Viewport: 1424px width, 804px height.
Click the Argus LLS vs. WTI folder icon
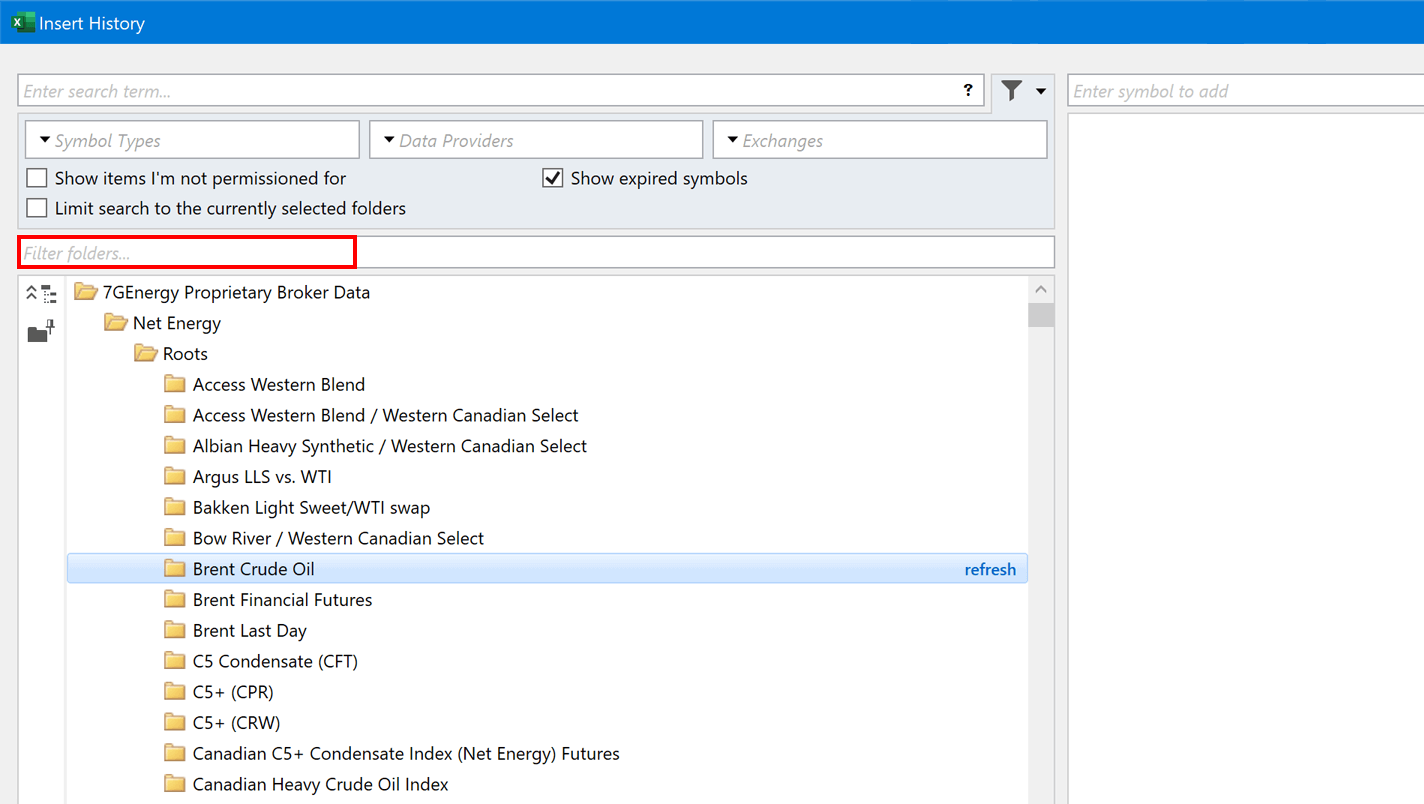(x=175, y=477)
